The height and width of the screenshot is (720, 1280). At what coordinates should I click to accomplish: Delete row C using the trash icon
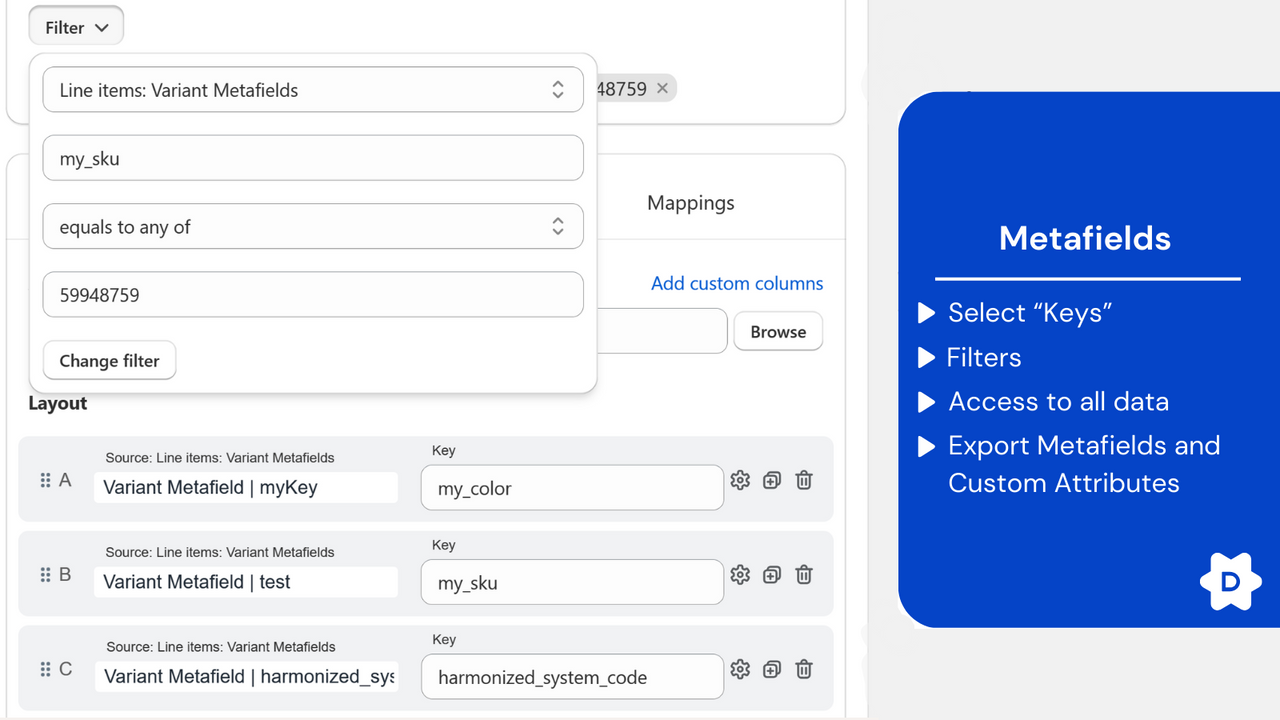tap(804, 669)
